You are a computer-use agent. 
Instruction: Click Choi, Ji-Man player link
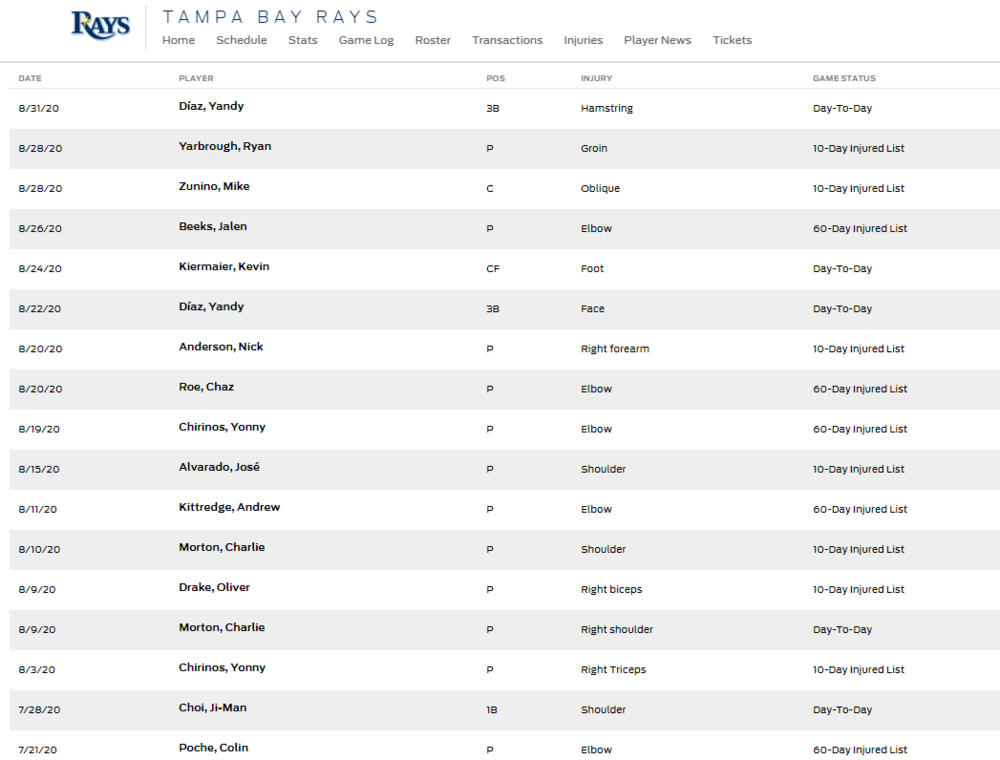coord(213,707)
